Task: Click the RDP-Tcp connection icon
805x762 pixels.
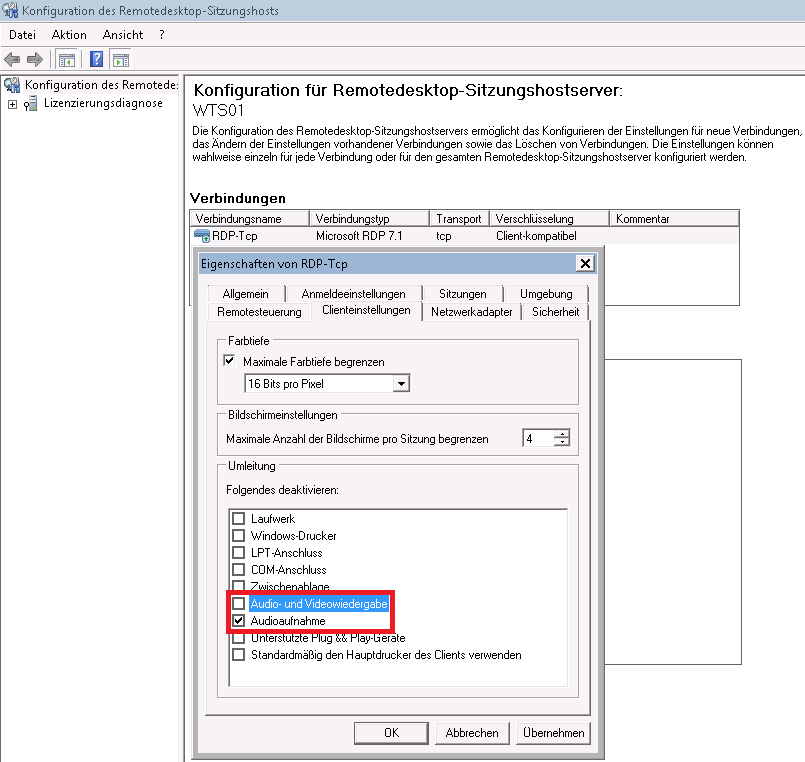Action: pyautogui.click(x=202, y=236)
